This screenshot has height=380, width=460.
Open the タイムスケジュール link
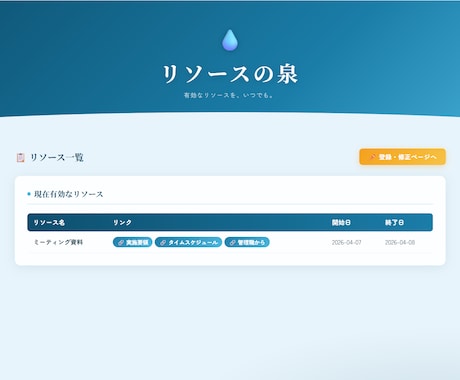tap(188, 242)
